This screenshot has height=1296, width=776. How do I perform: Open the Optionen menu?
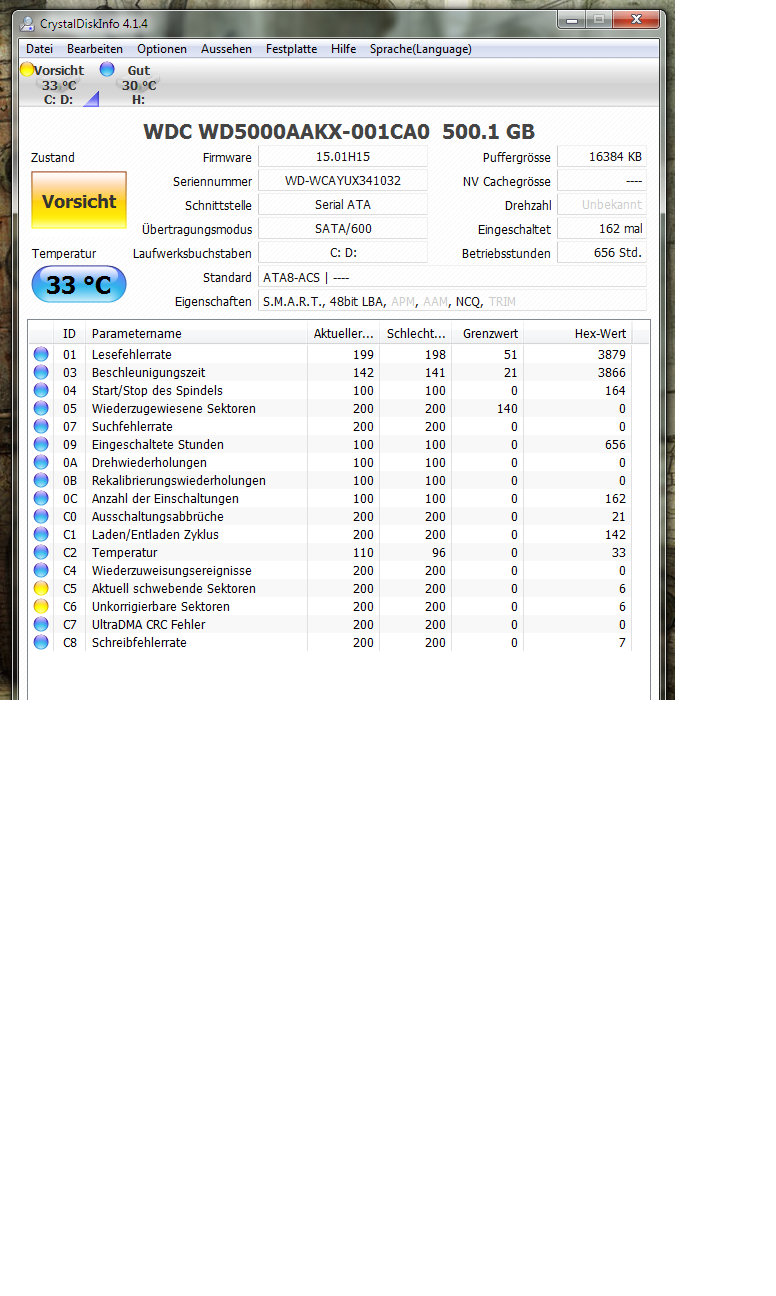point(162,49)
